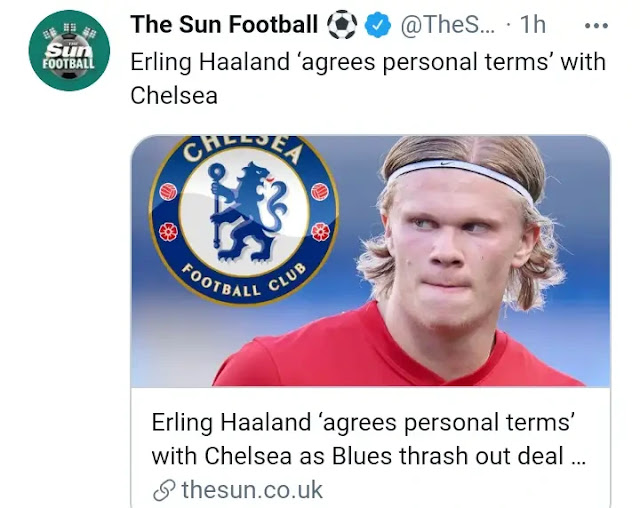This screenshot has width=640, height=508.
Task: Click "The Sun Football" display name
Action: click(x=224, y=25)
